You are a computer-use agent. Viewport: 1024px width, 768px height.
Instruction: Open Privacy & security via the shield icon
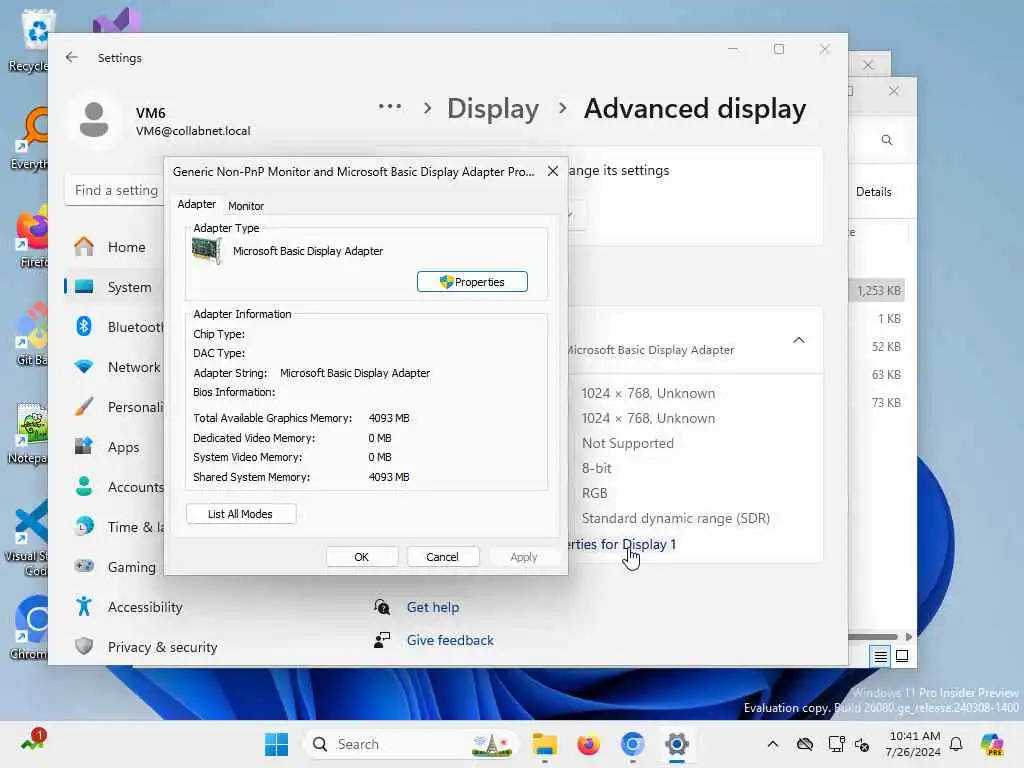coord(84,647)
